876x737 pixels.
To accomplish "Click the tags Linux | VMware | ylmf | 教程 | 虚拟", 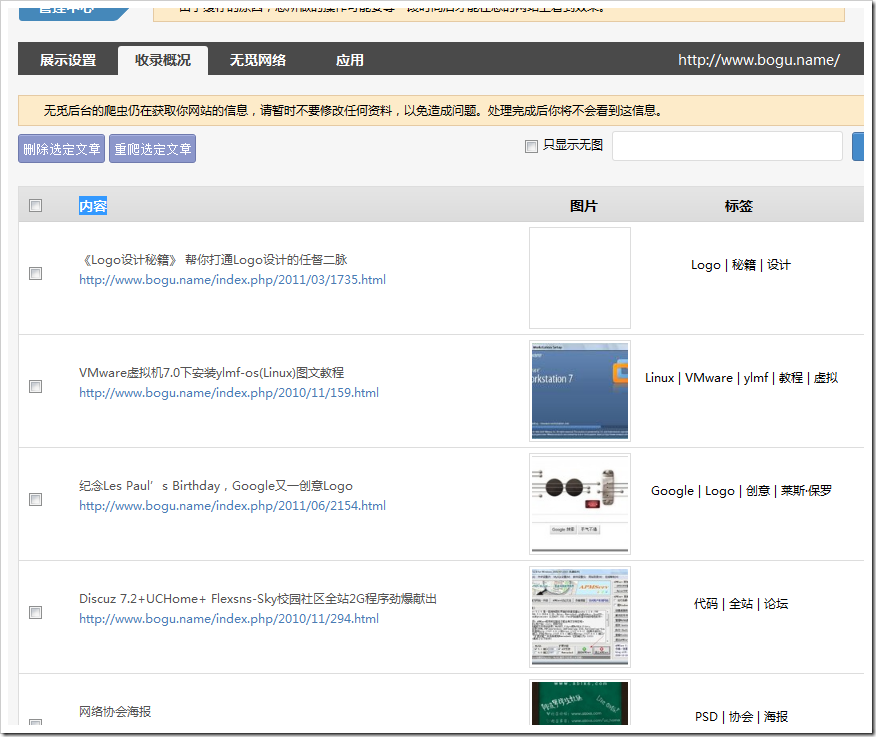I will pos(741,378).
